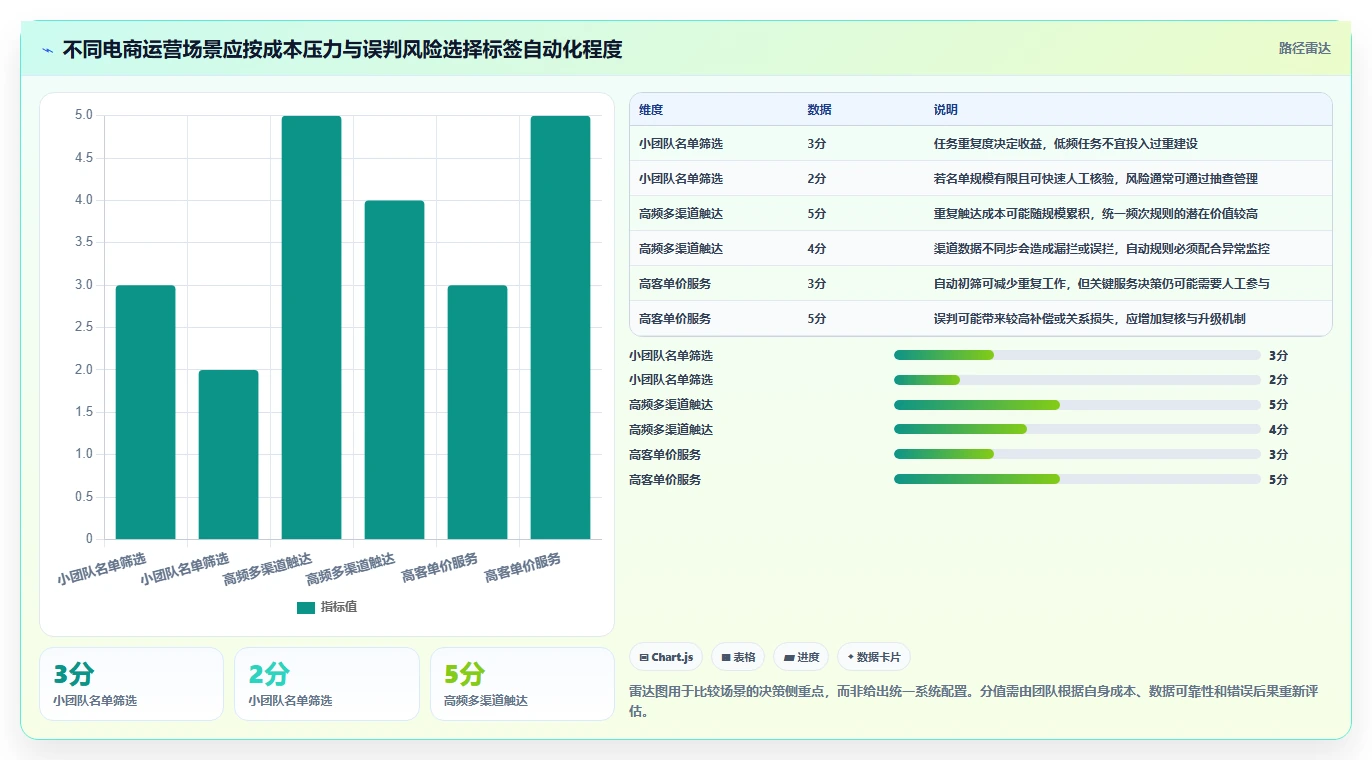This screenshot has height=760, width=1372.
Task: Click the 2.5 y-axis label
Action: click(84, 327)
